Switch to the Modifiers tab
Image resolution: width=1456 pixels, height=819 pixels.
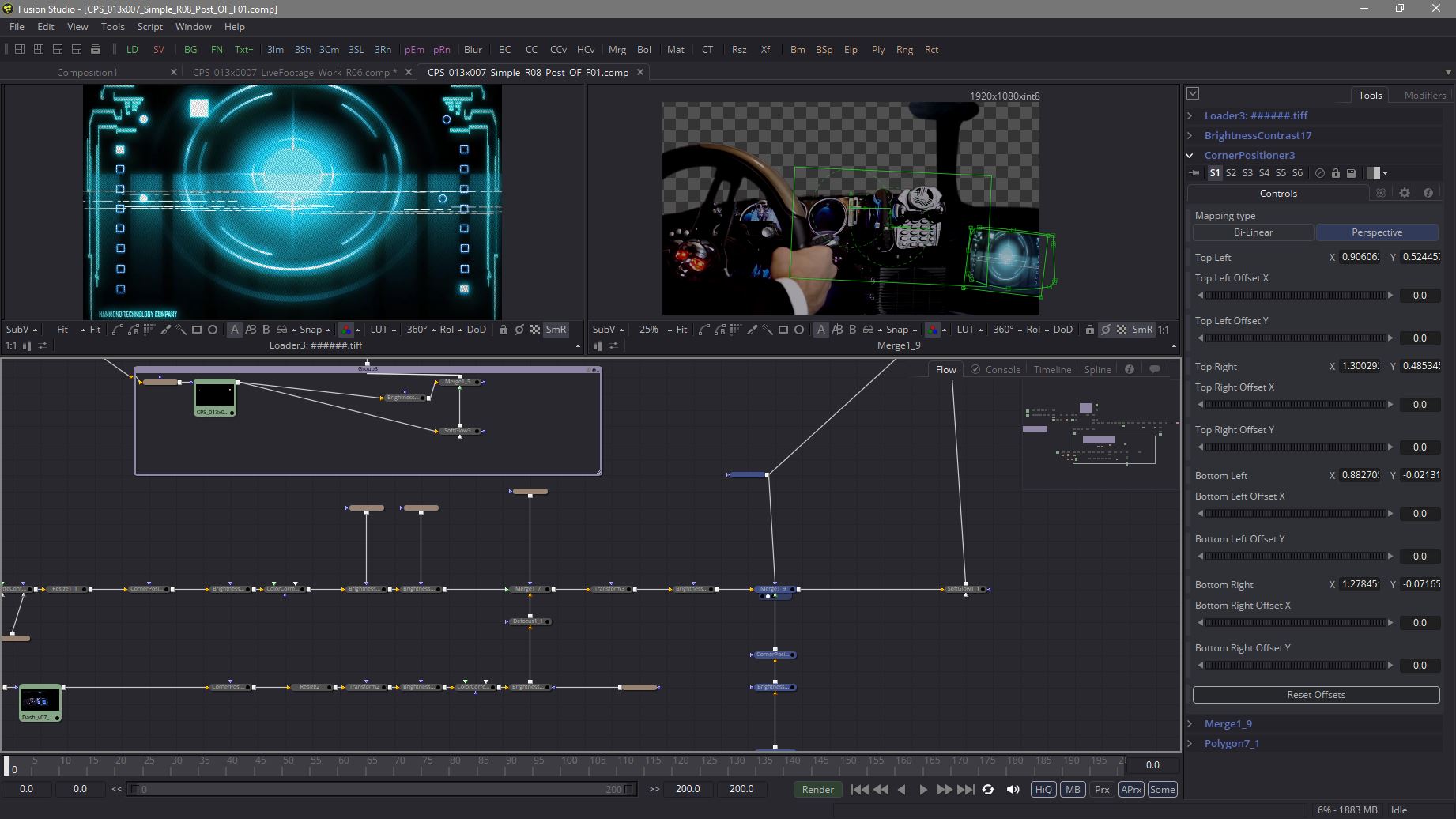point(1424,95)
